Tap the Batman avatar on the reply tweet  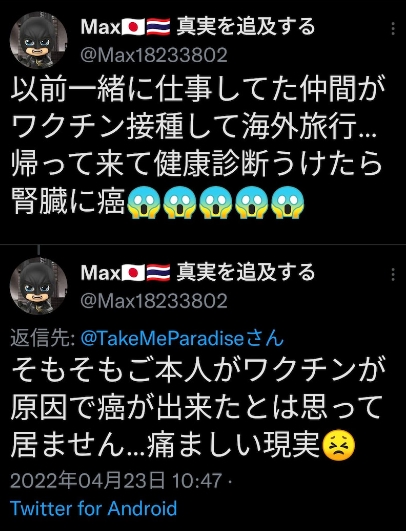pyautogui.click(x=38, y=286)
